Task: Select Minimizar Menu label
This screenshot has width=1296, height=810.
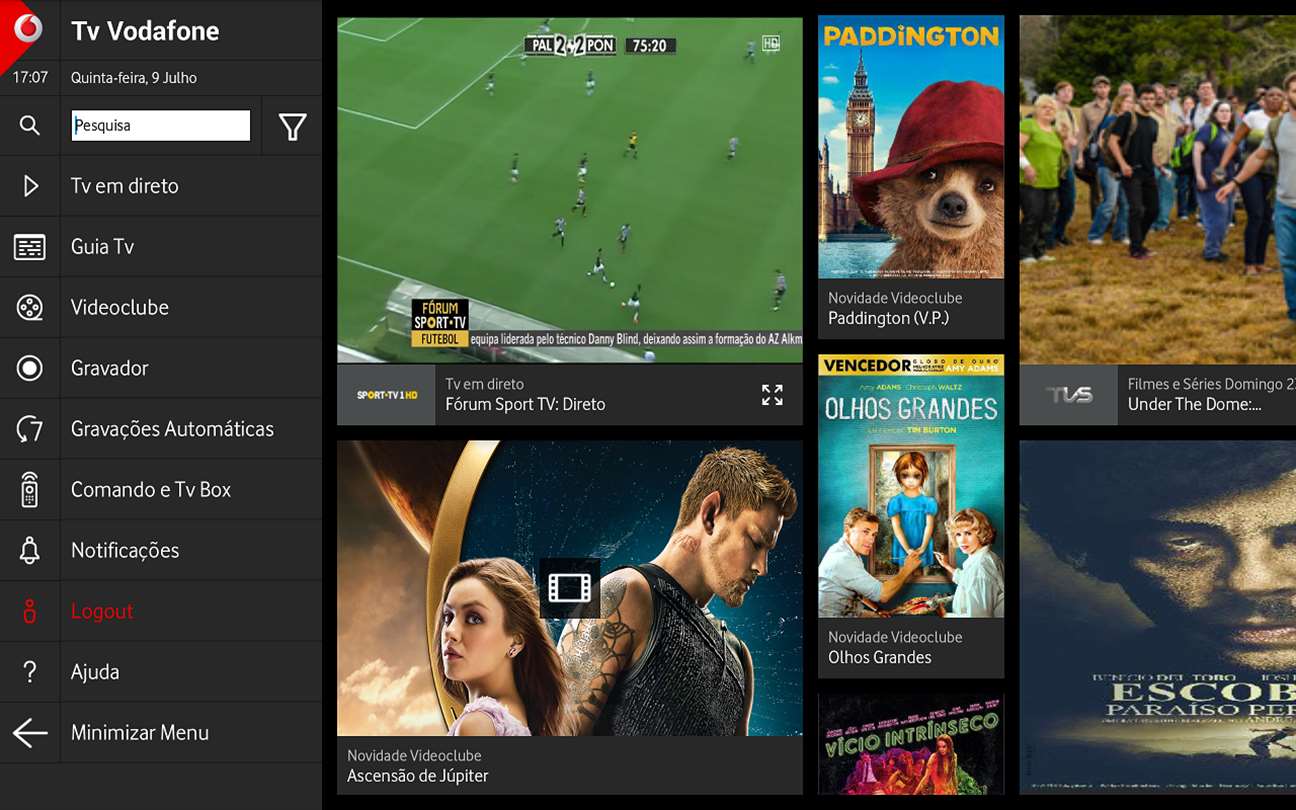Action: 140,733
